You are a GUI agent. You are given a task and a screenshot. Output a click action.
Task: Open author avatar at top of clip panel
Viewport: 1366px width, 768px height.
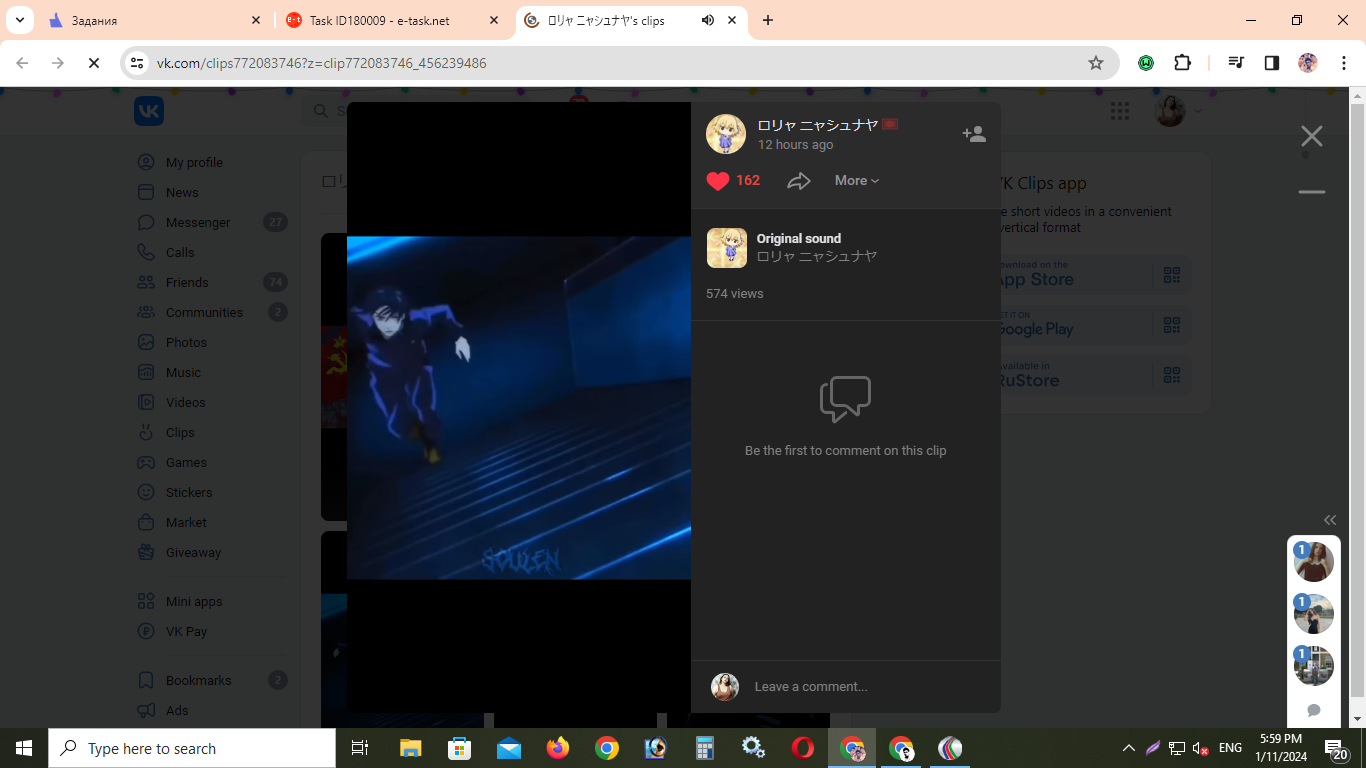(726, 134)
